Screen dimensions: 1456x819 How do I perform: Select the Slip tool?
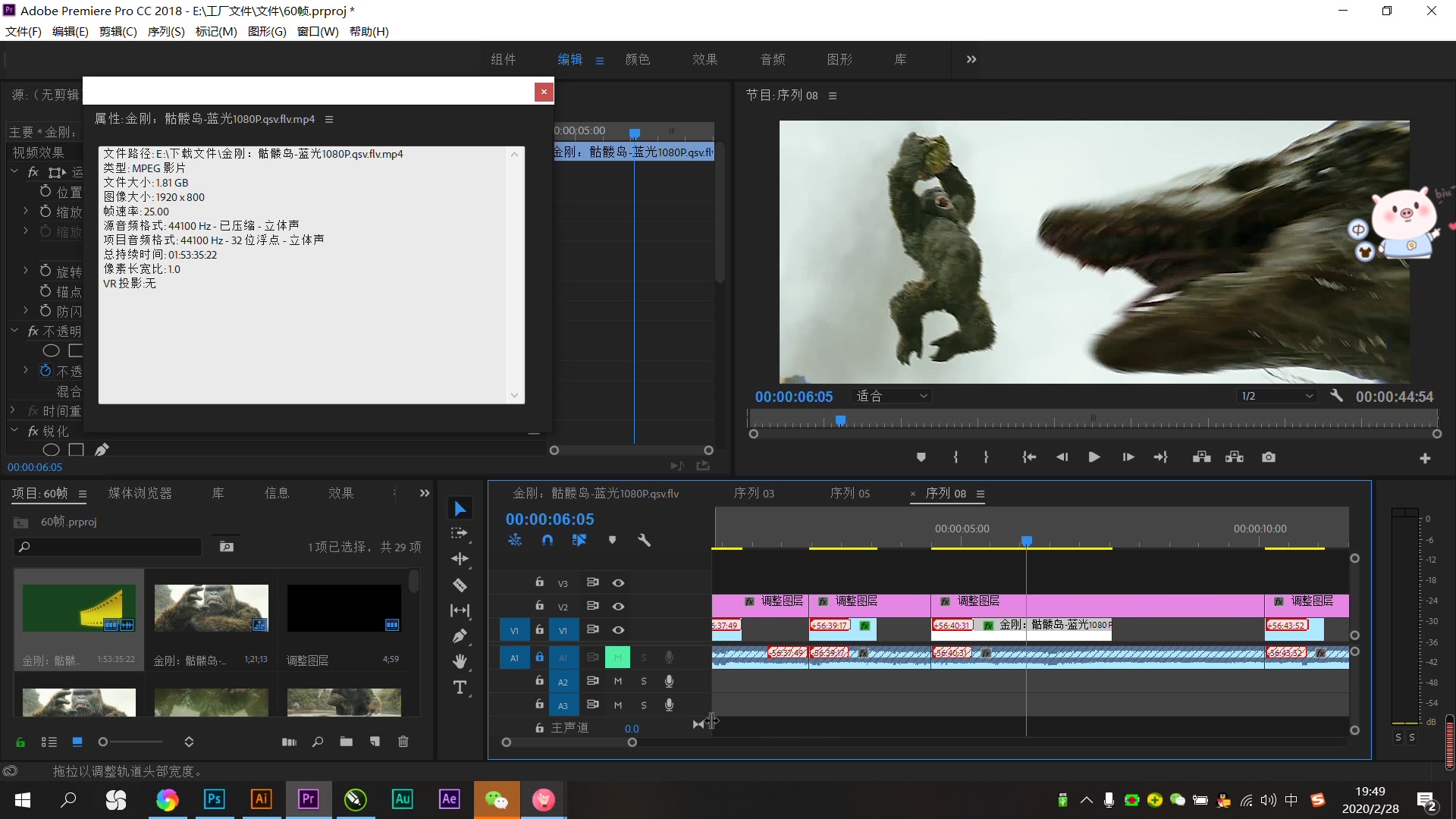point(460,610)
